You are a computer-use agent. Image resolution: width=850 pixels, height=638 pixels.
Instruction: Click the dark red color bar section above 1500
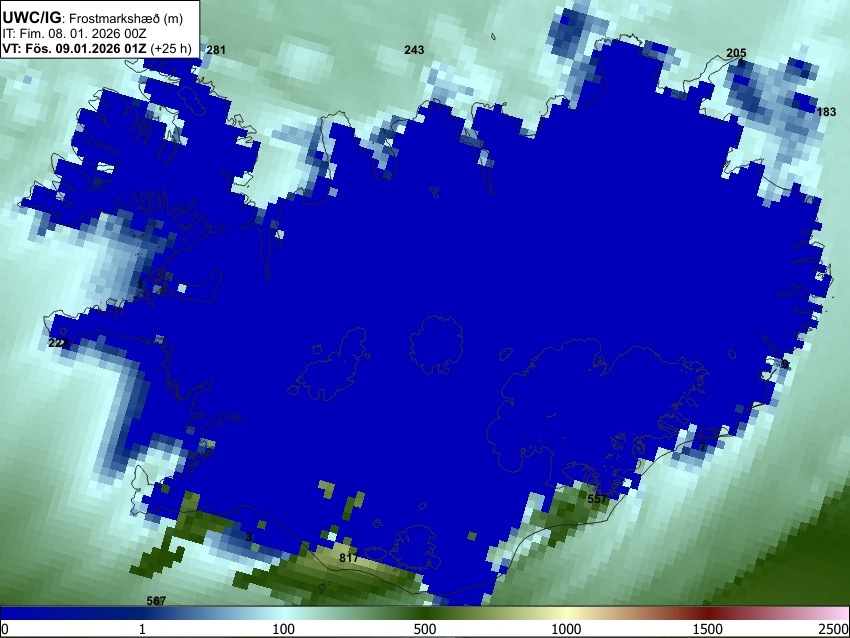(x=708, y=614)
